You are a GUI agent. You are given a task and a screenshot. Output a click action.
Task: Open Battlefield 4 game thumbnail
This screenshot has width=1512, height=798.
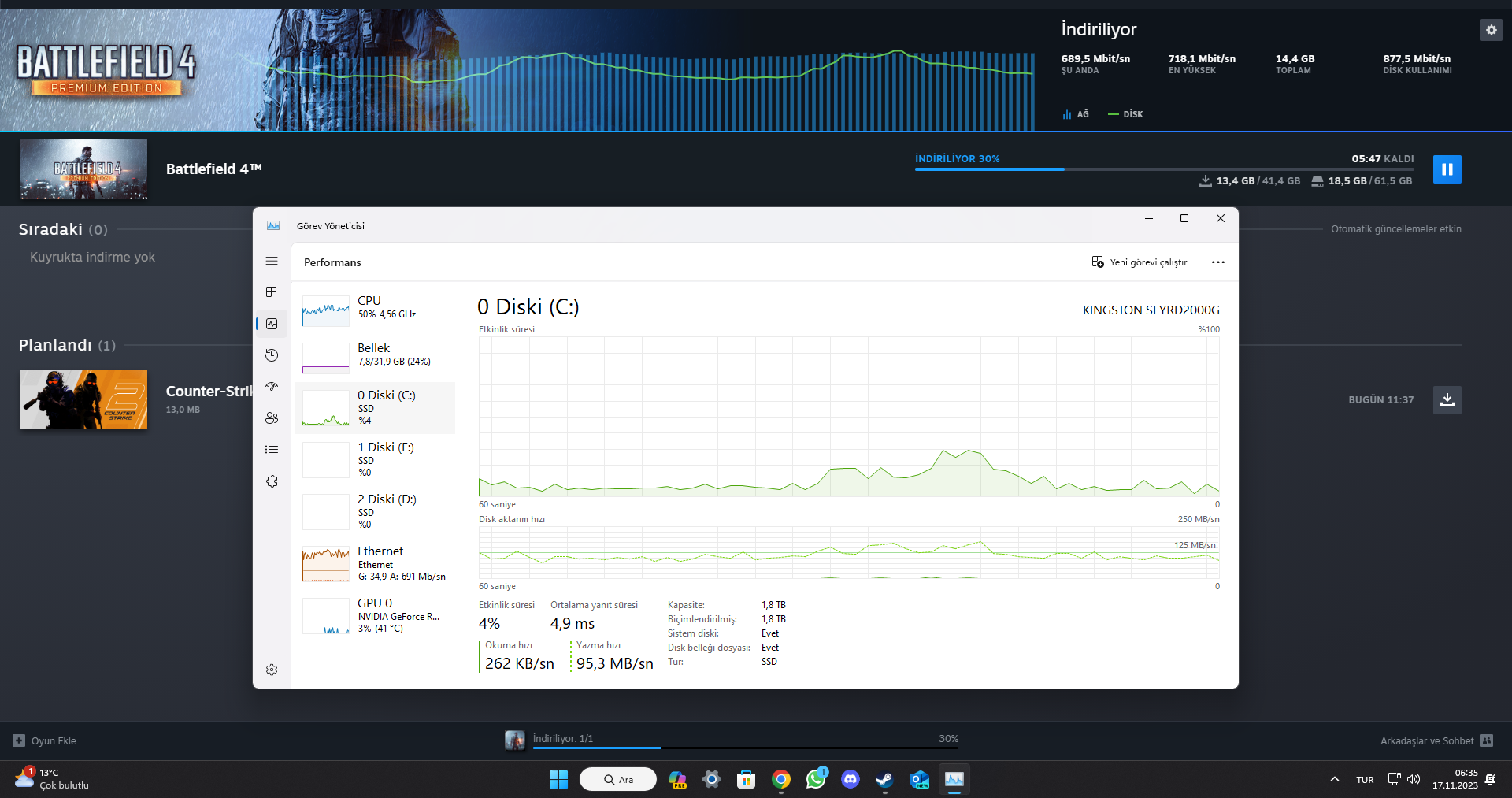83,169
